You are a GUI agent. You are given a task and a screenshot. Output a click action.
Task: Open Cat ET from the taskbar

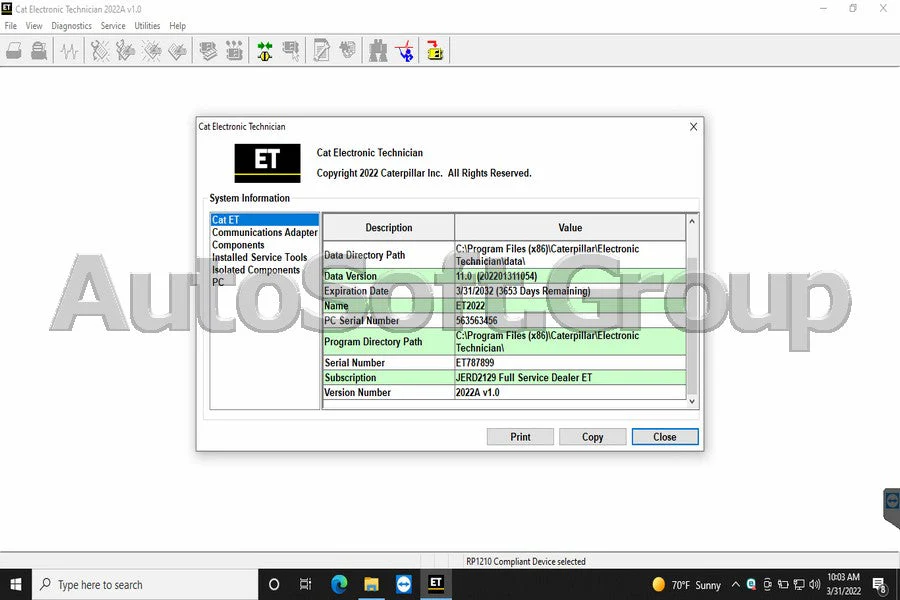435,583
